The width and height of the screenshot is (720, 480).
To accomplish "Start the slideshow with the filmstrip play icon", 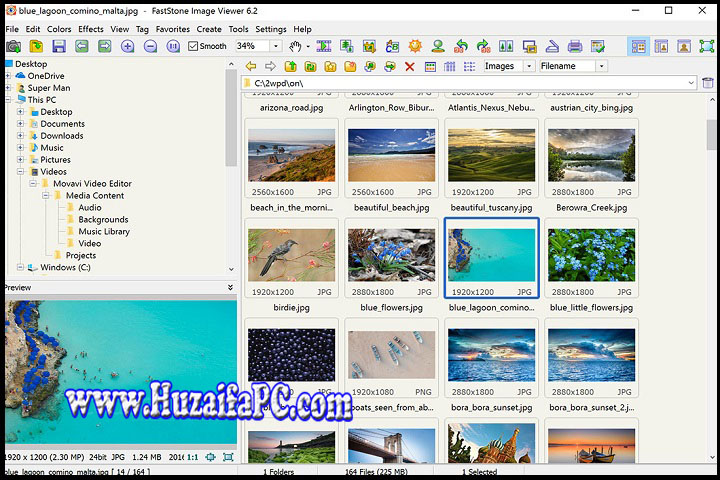I will tap(324, 46).
